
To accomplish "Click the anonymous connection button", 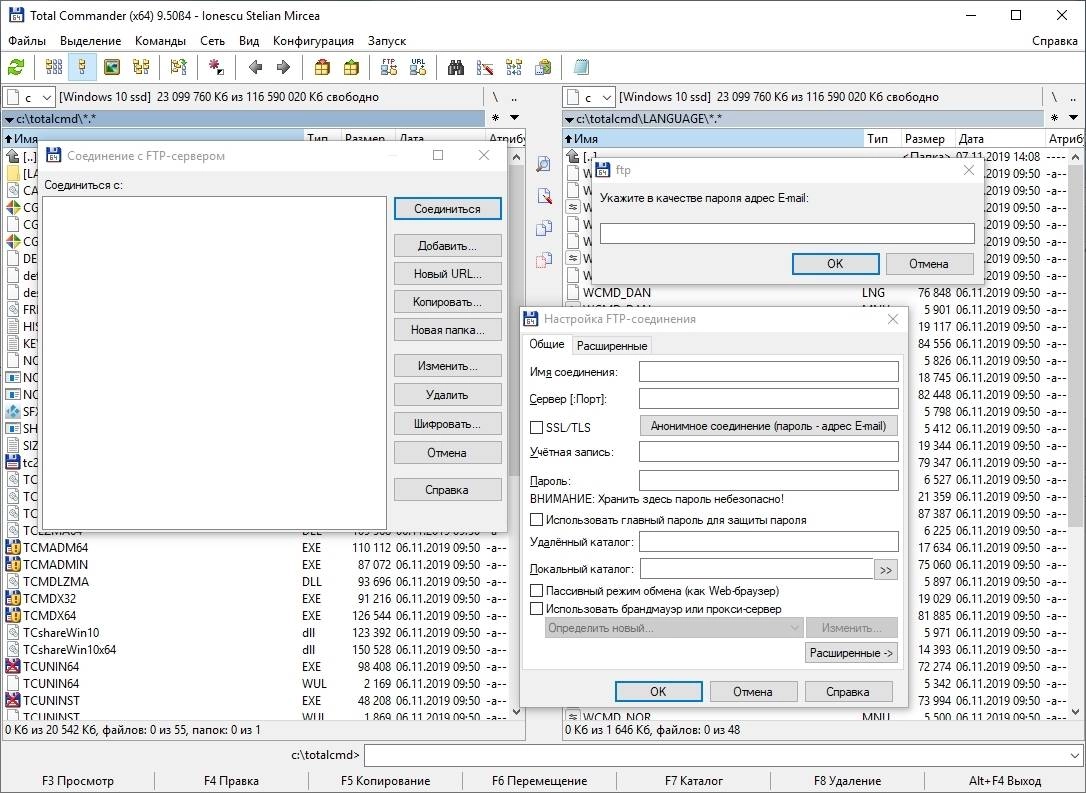I will (768, 426).
